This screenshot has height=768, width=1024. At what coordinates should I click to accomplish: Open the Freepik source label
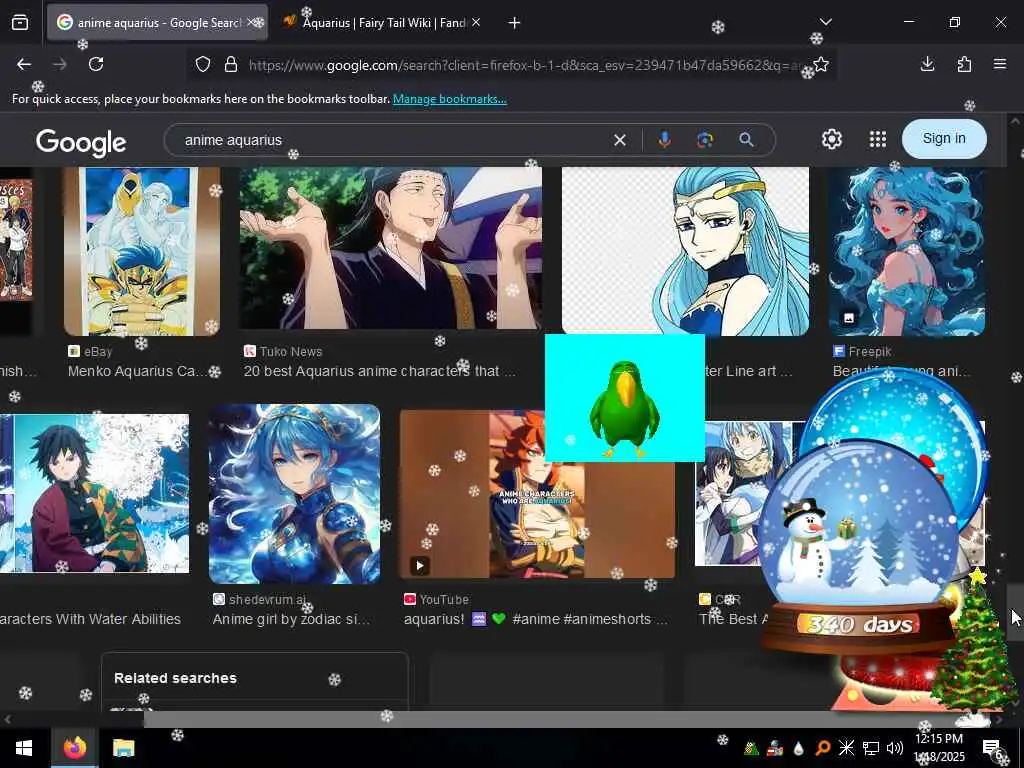click(862, 351)
